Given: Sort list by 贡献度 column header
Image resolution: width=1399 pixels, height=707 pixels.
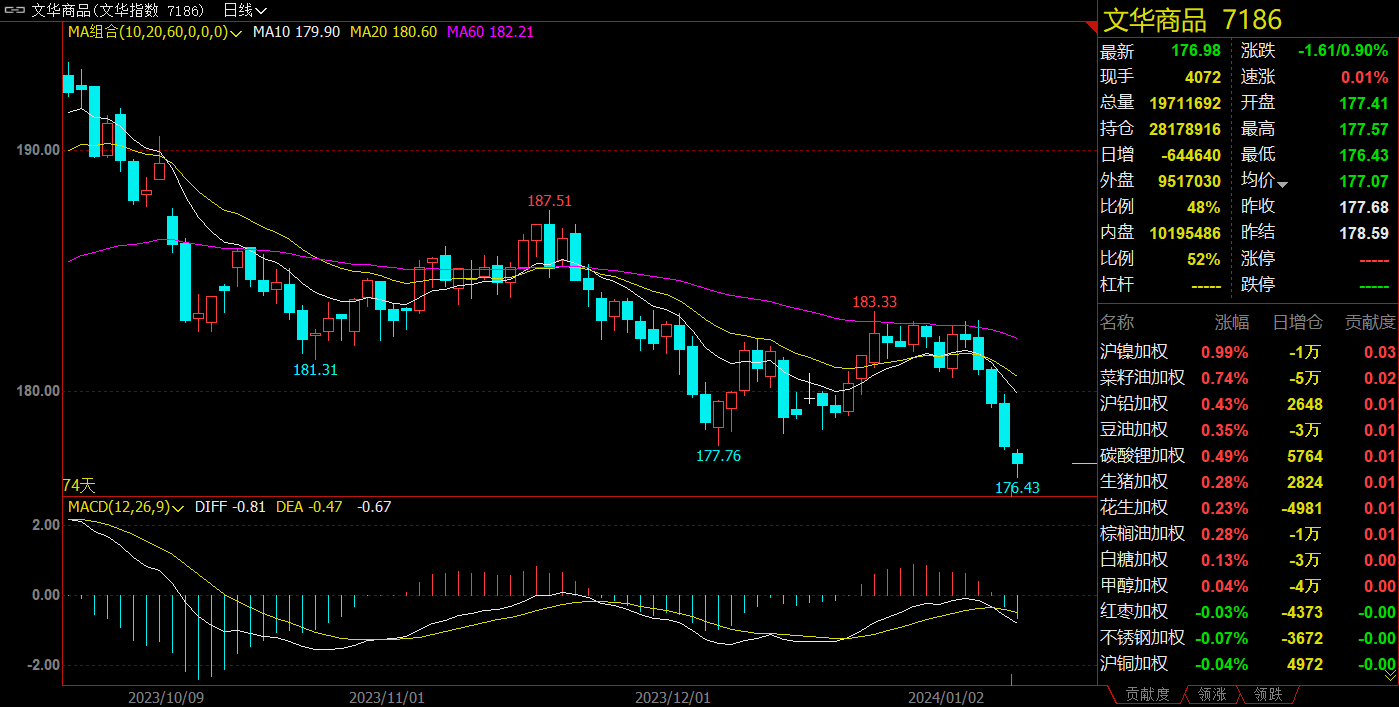Looking at the screenshot, I should (1369, 322).
